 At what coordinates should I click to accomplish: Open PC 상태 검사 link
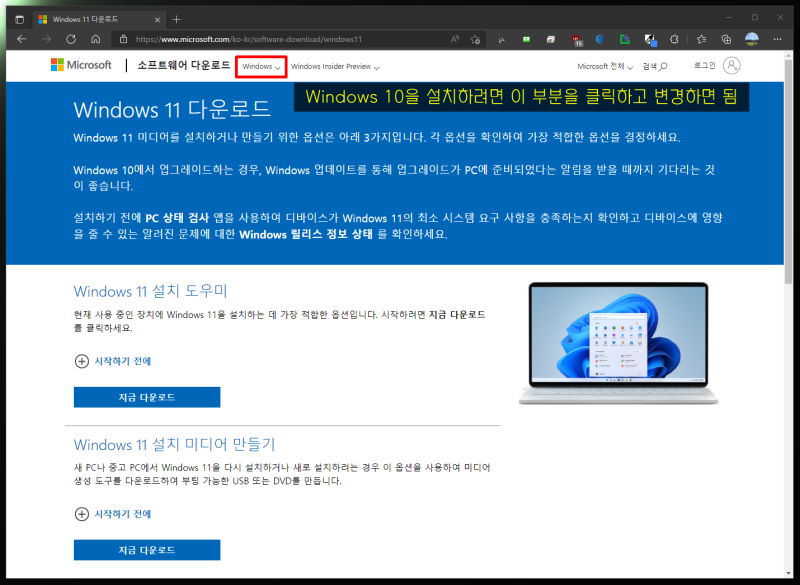tap(177, 218)
